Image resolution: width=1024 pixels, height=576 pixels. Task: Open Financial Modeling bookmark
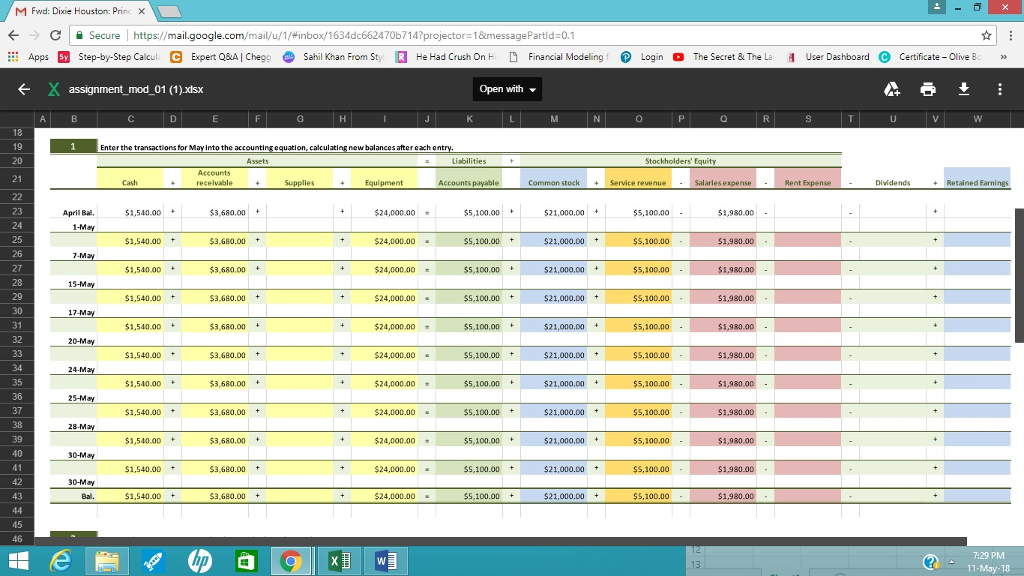(558, 57)
